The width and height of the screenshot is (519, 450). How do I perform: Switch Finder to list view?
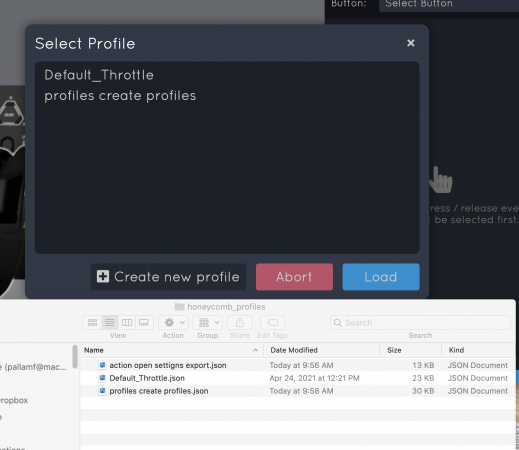pos(110,322)
